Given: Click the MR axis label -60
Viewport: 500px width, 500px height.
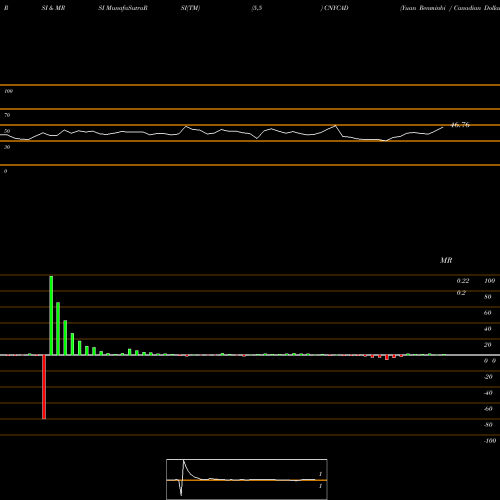Looking at the screenshot, I should [x=488, y=409].
